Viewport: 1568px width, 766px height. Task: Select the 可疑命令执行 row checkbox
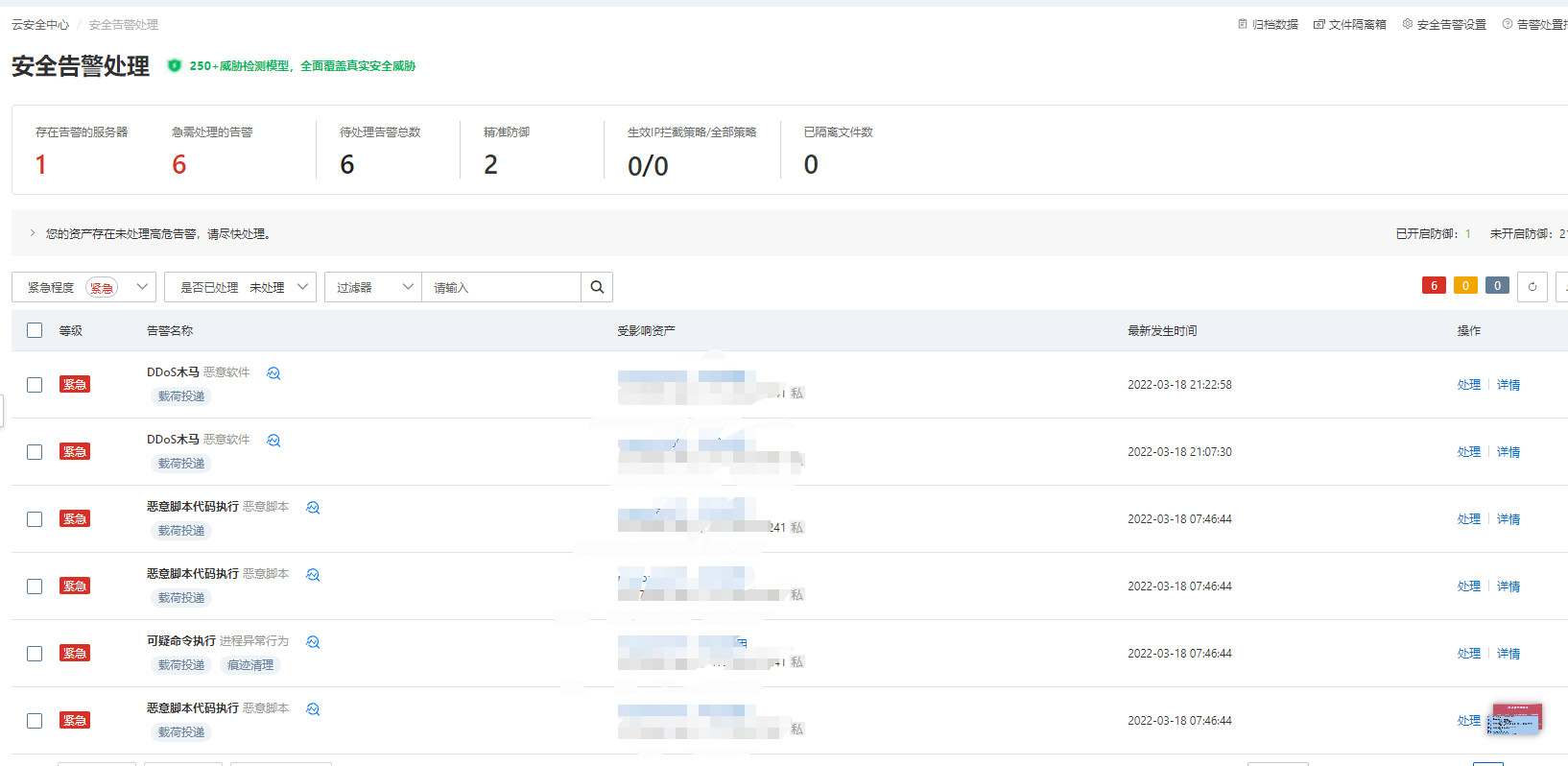(x=35, y=654)
